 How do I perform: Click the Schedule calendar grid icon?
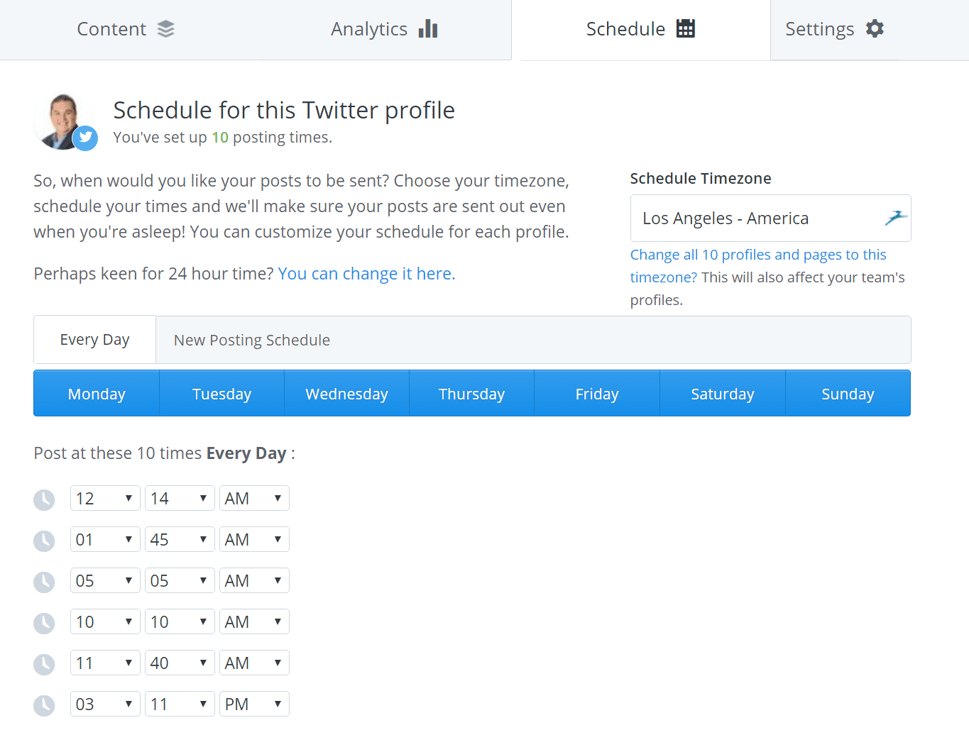tap(685, 28)
